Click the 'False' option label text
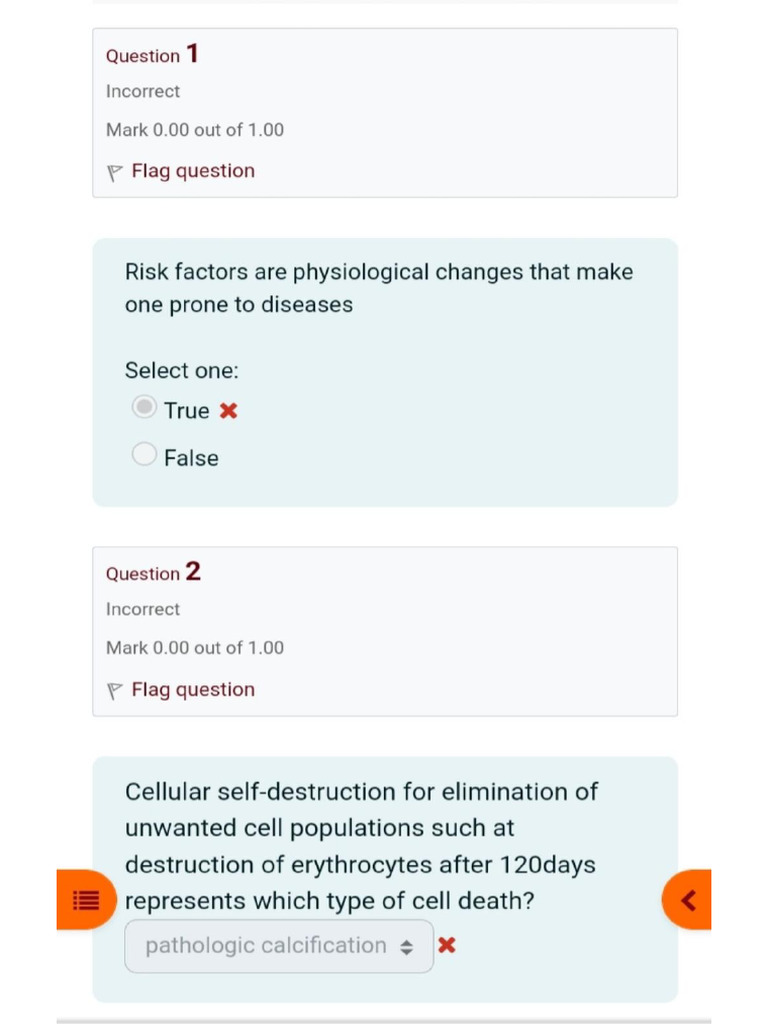Viewport: 768px width, 1024px height. [191, 458]
